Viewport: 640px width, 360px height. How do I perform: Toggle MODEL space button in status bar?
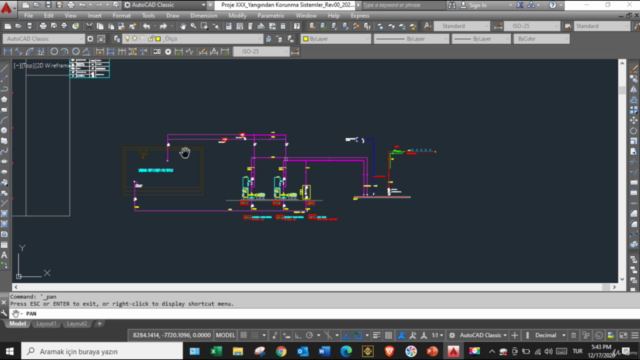tap(225, 336)
